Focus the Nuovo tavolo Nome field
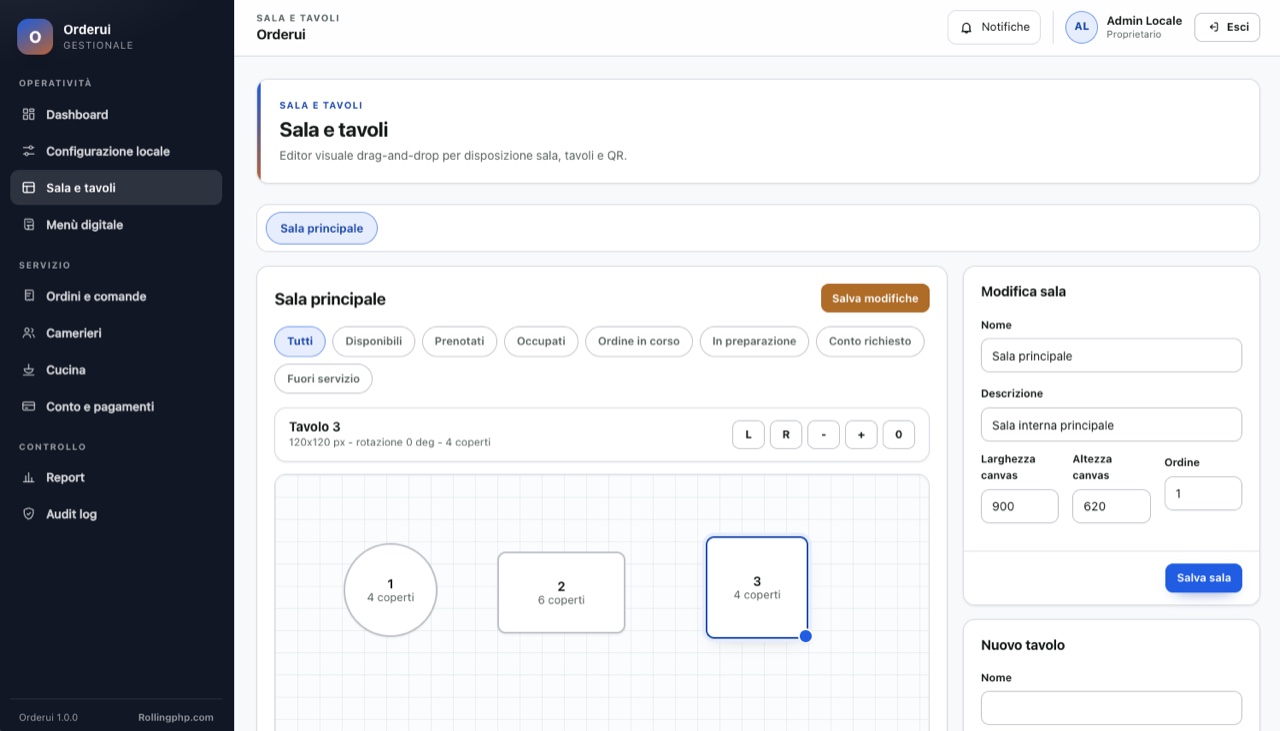 [x=1111, y=708]
